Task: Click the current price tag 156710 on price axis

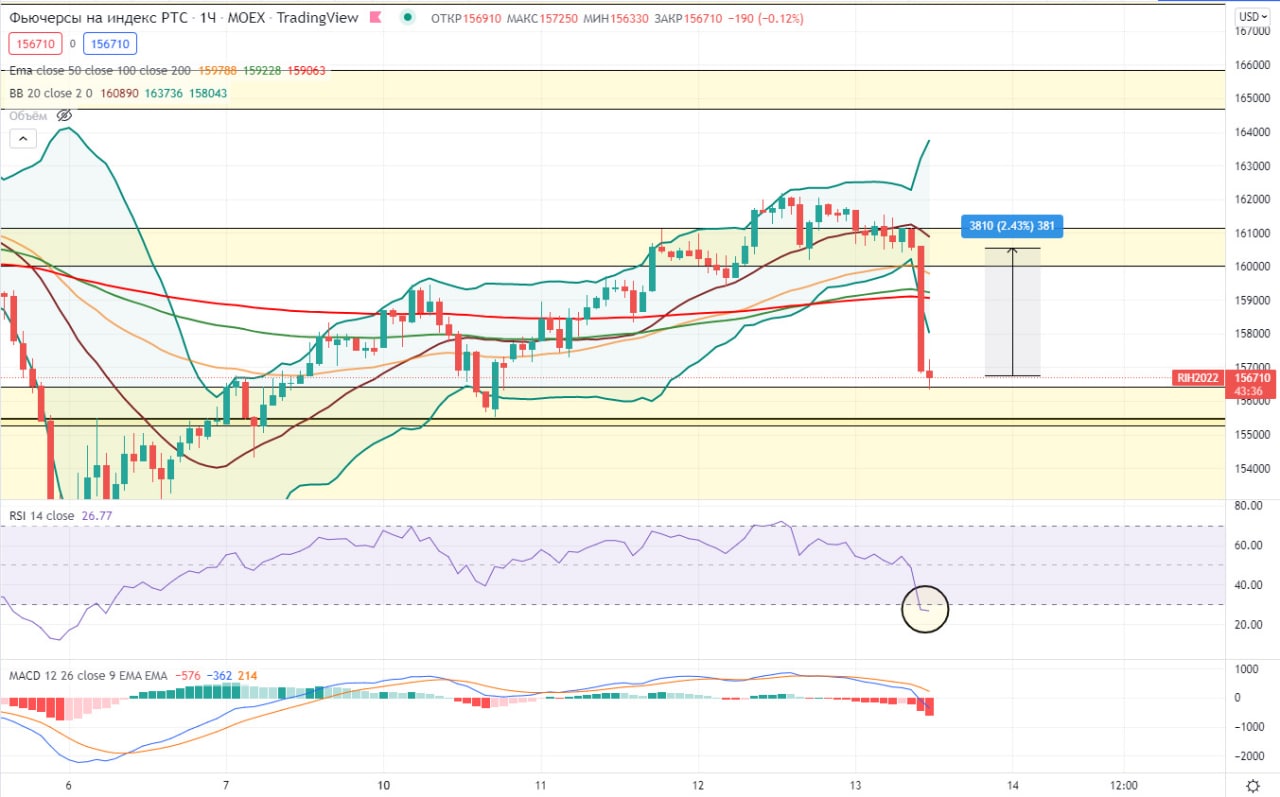Action: point(1252,377)
